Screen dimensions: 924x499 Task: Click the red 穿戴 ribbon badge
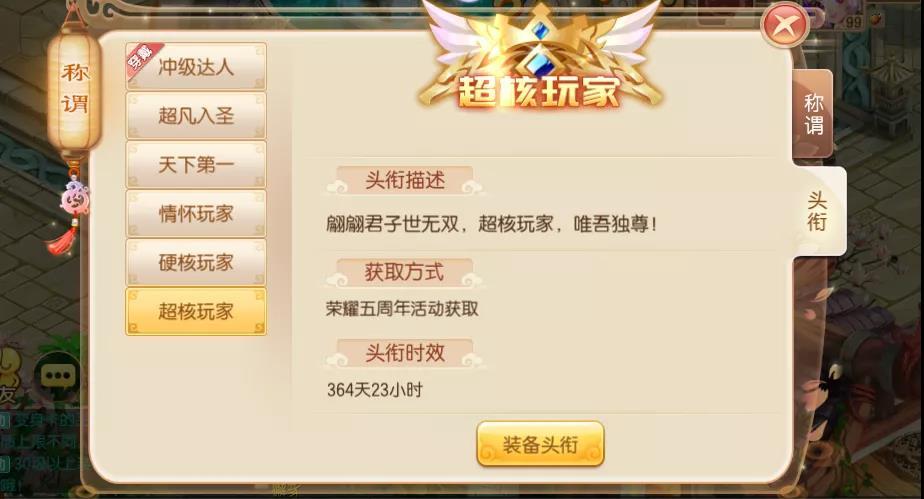141,60
